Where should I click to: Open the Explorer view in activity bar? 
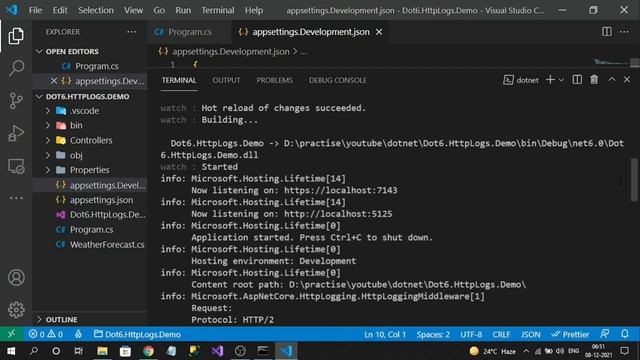(16, 36)
